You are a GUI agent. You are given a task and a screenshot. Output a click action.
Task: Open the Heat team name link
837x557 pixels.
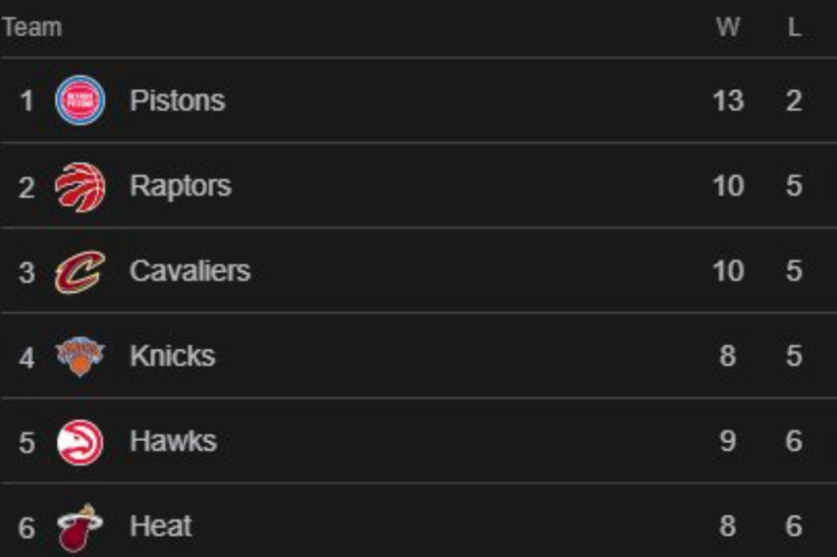pyautogui.click(x=161, y=527)
